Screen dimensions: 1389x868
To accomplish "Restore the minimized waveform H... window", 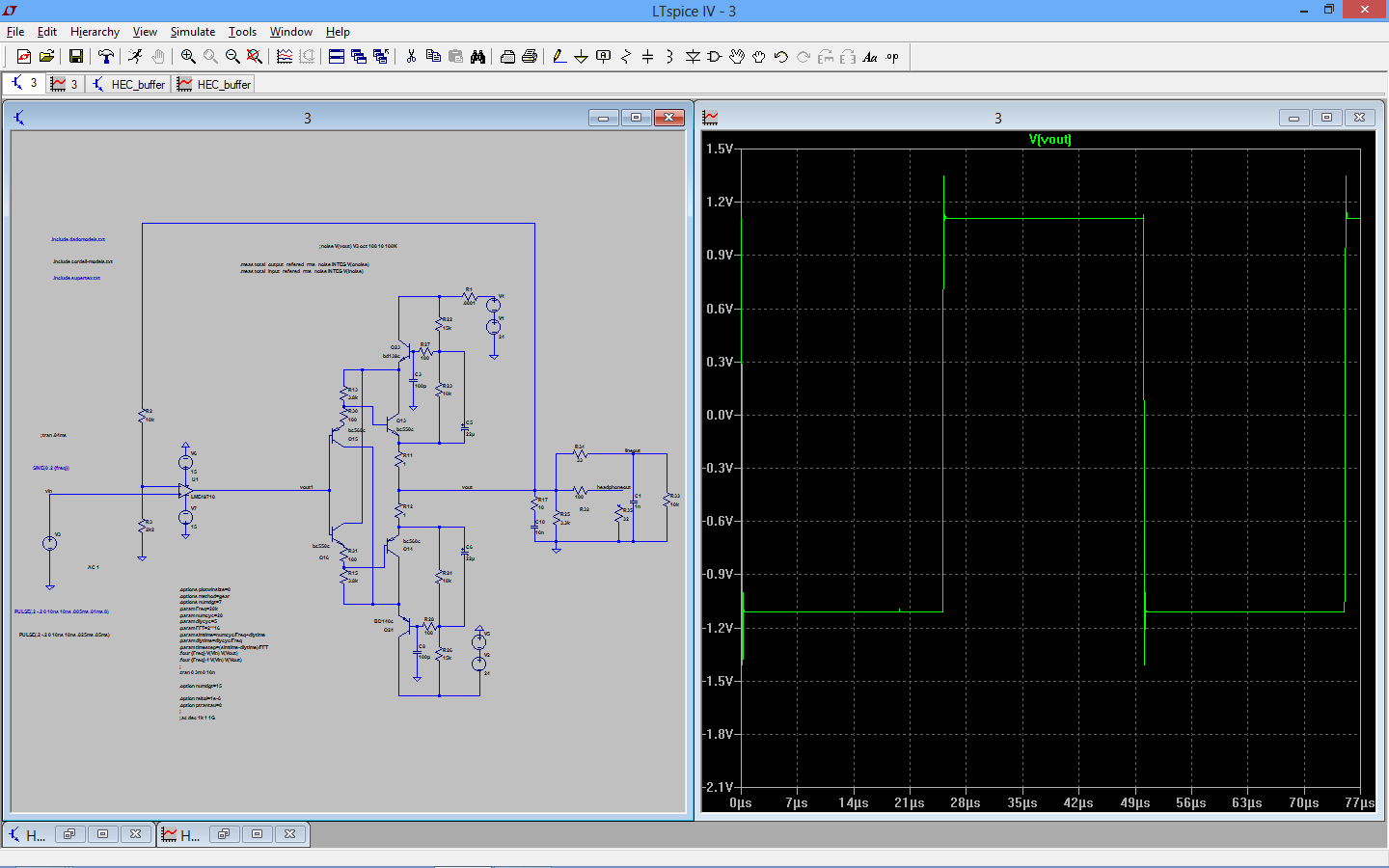I will pos(224,834).
